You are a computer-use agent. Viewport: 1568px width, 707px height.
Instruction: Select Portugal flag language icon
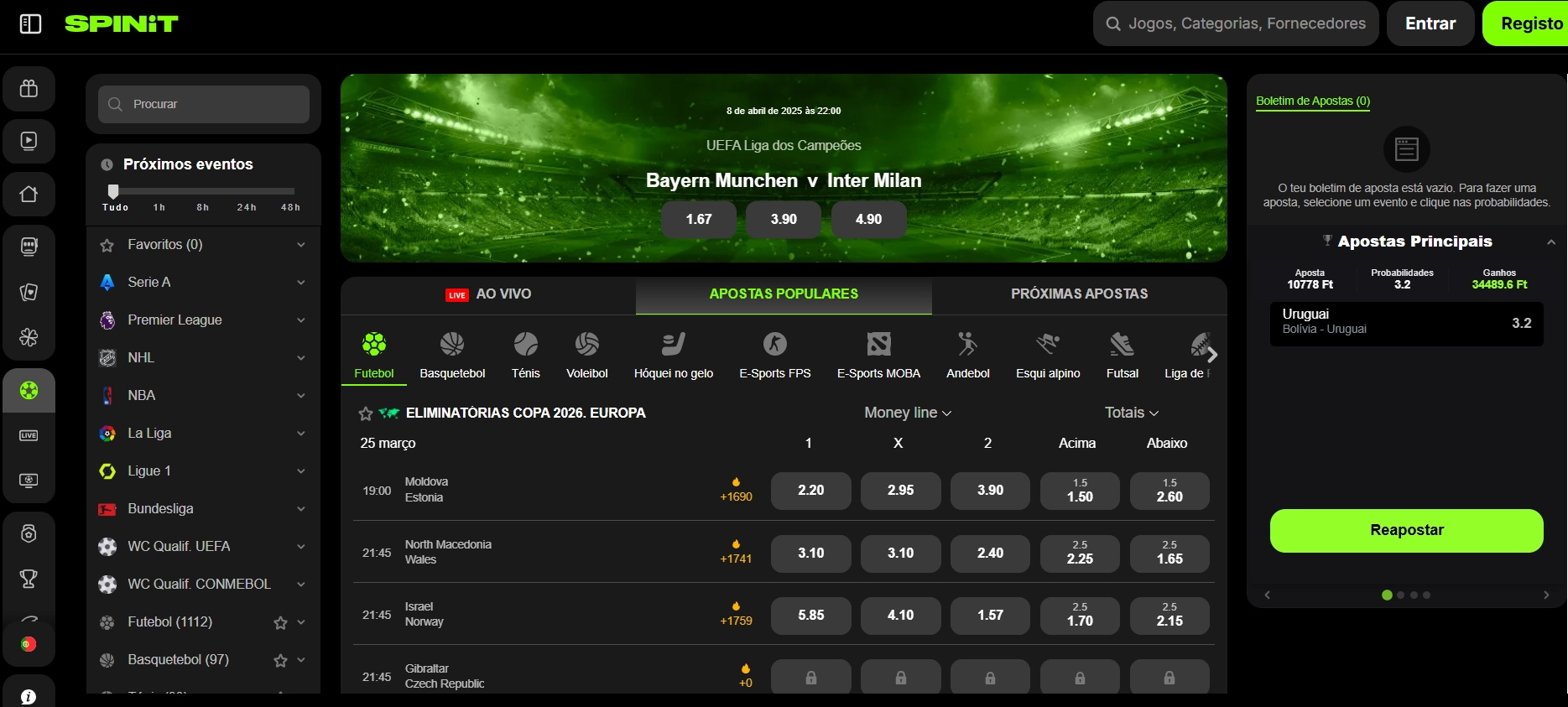point(29,644)
